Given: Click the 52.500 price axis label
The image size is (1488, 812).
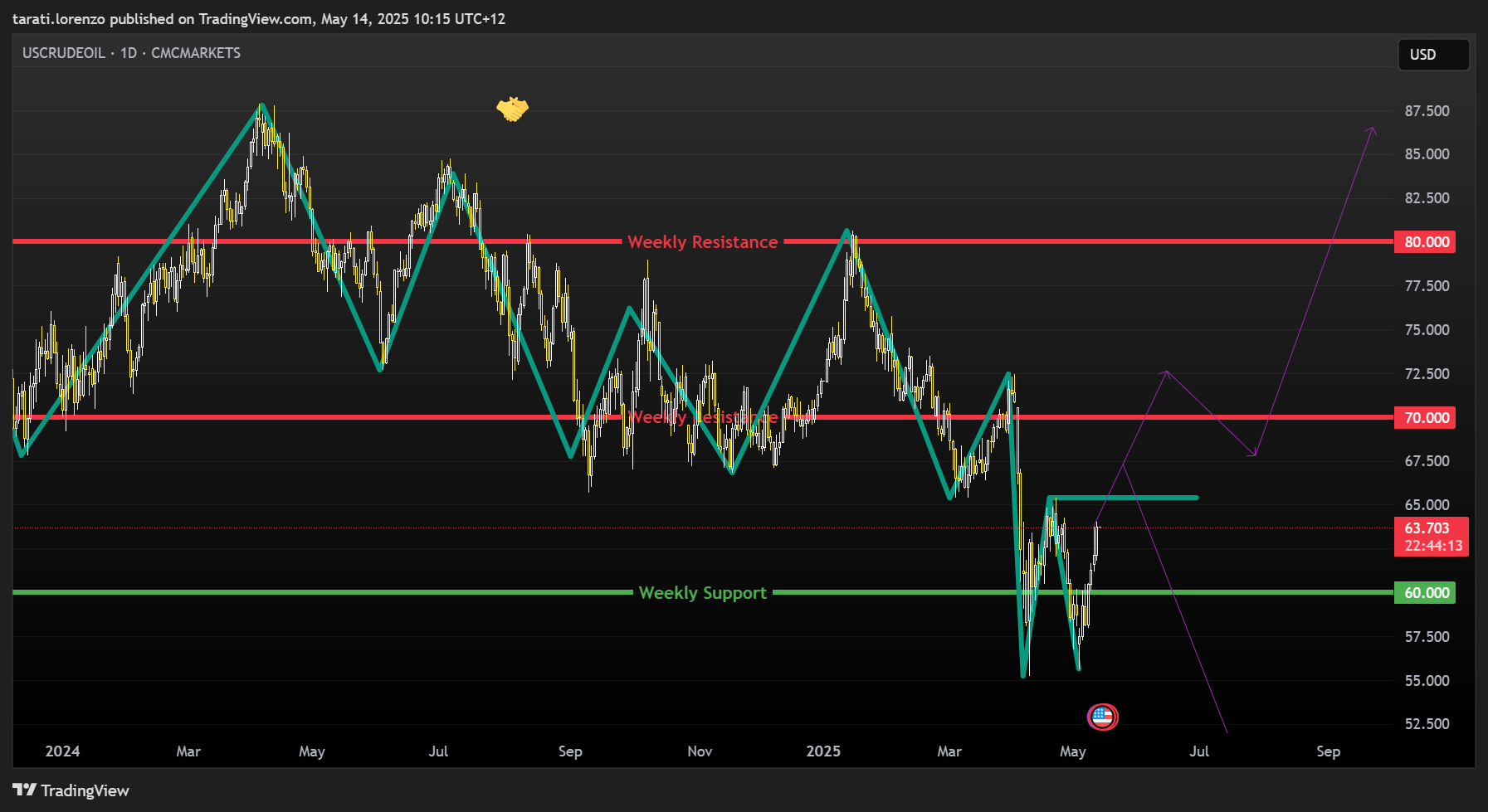Looking at the screenshot, I should (x=1427, y=724).
